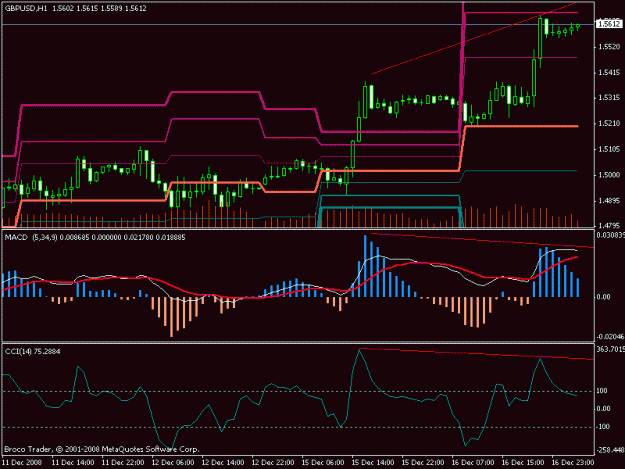Click the 1.5105 price axis label
The image size is (625, 469).
point(609,149)
